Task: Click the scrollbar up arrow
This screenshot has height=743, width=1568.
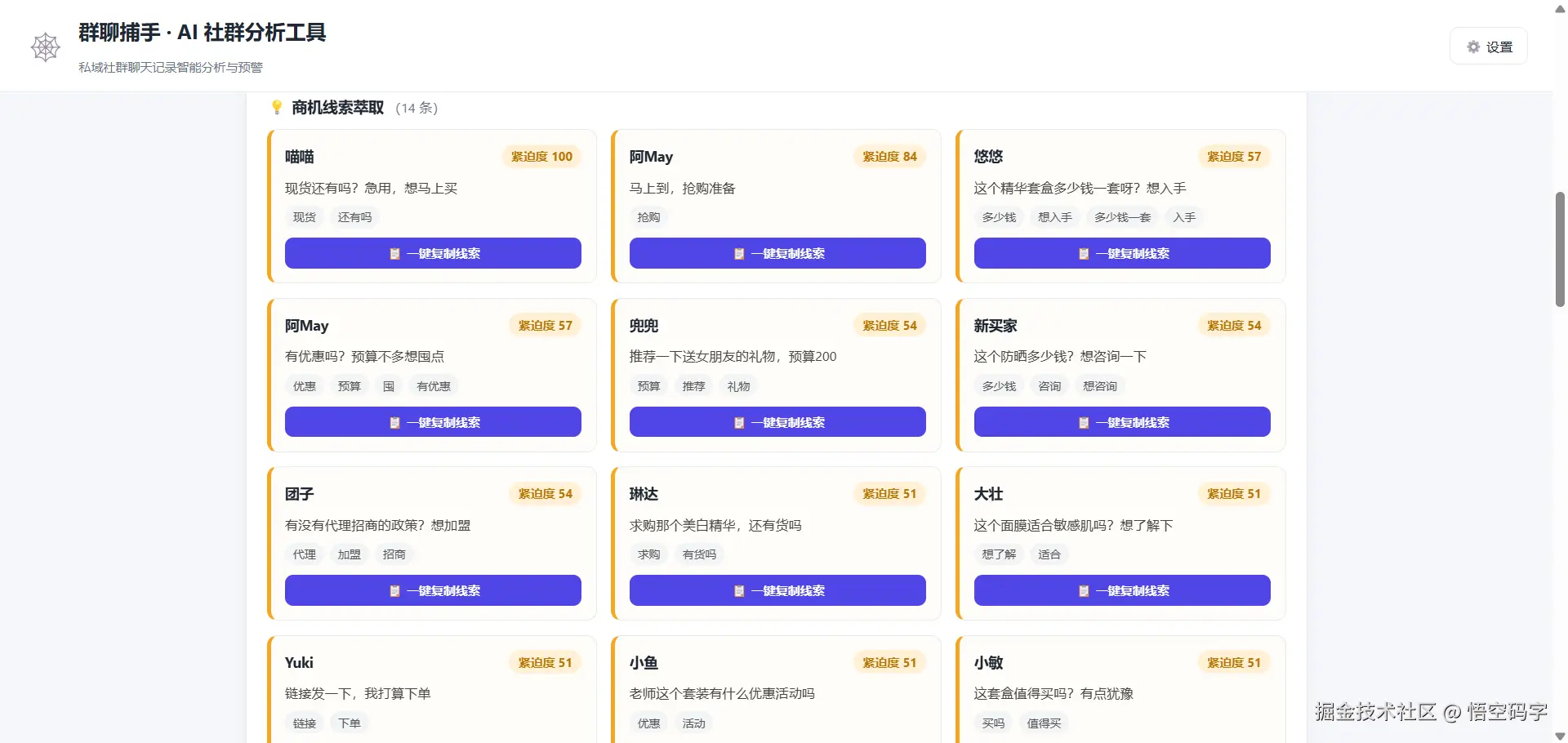Action: (1560, 9)
